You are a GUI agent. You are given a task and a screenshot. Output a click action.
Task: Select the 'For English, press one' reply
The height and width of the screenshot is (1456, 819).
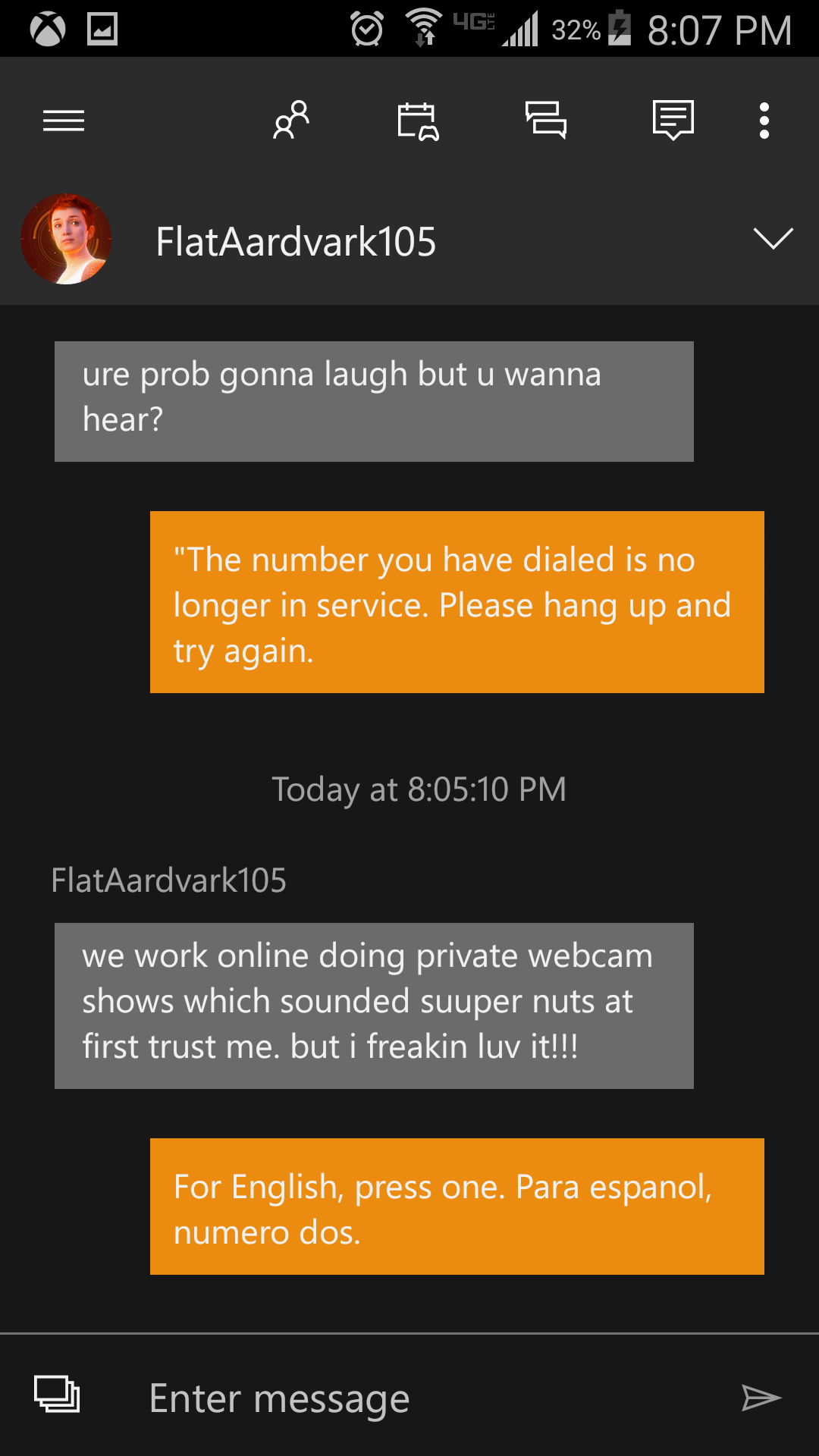(x=457, y=1207)
